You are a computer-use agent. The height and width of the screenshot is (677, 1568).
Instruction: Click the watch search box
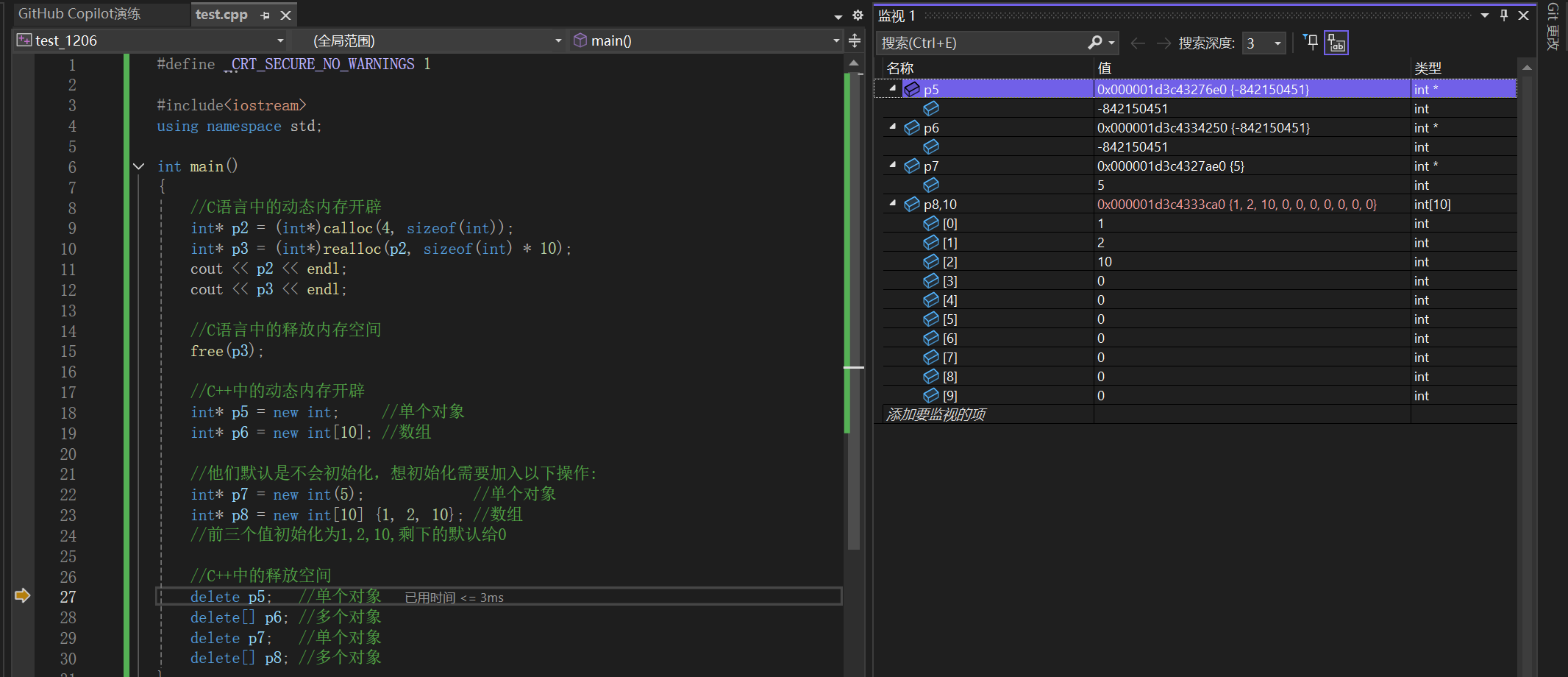[x=982, y=43]
